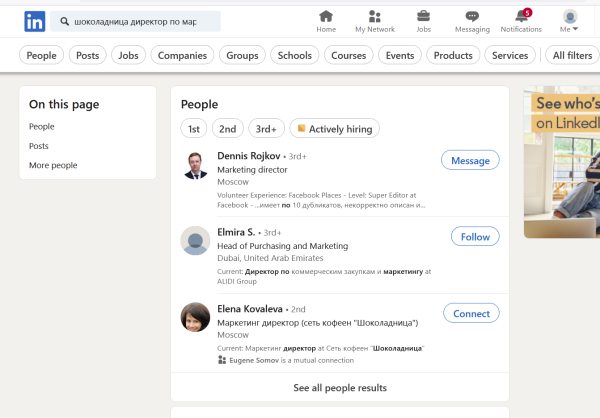The image size is (600, 418).
Task: Message Dennis Rojkov
Action: (x=470, y=160)
